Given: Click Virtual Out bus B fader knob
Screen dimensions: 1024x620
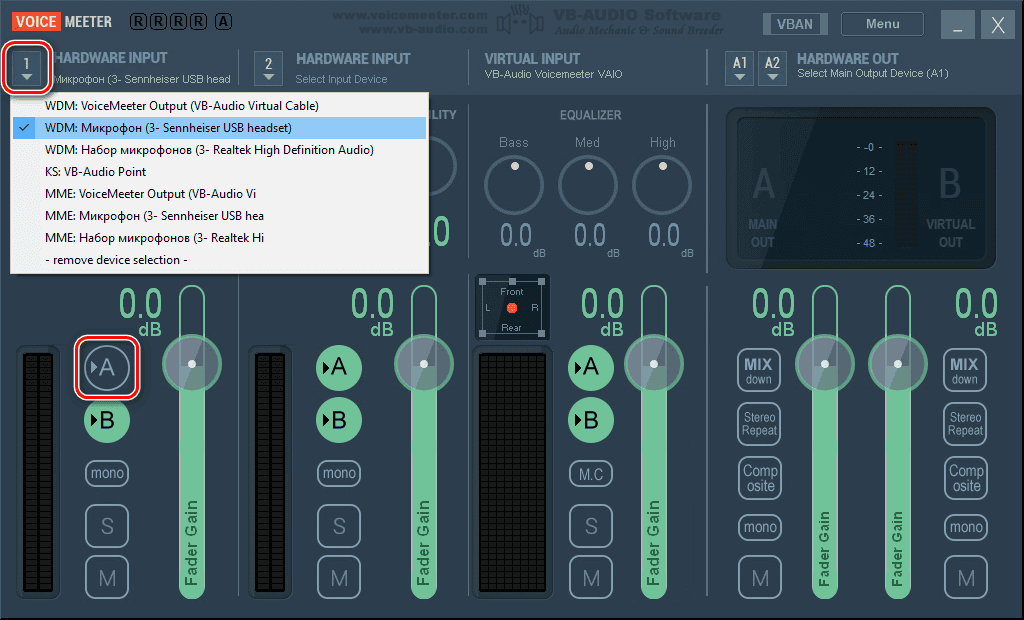Looking at the screenshot, I should tap(898, 364).
